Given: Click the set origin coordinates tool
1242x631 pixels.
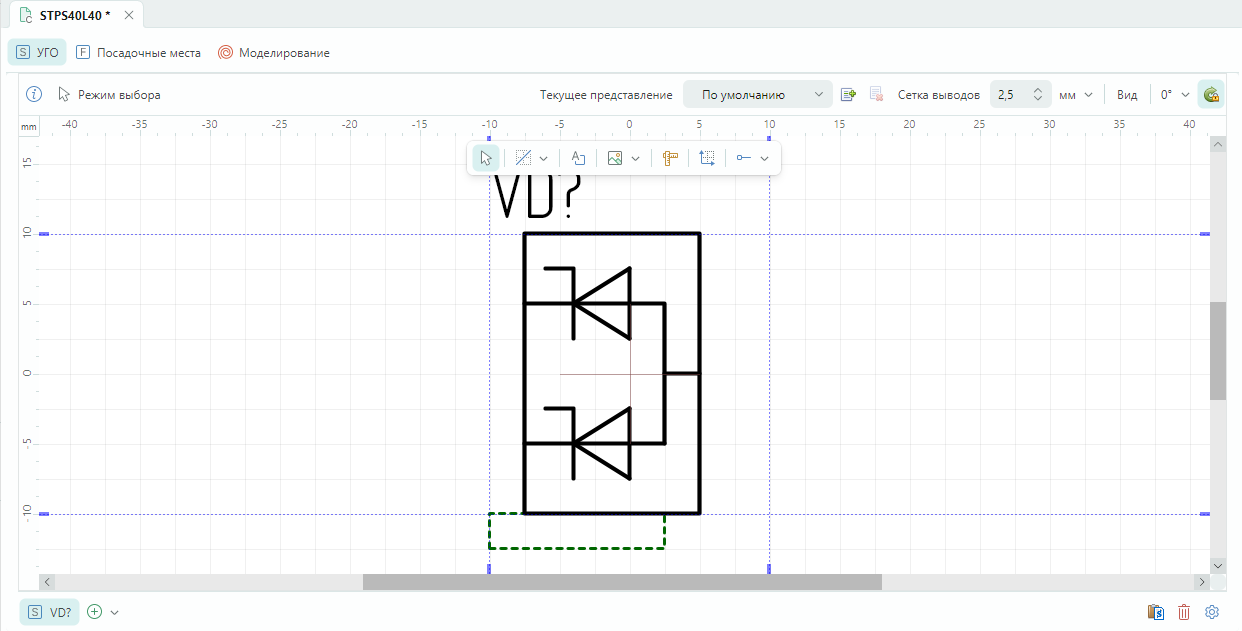Looking at the screenshot, I should pyautogui.click(x=707, y=158).
